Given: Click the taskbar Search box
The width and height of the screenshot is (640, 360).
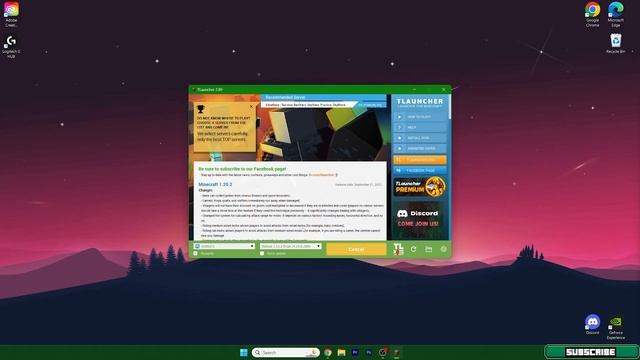Looking at the screenshot, I should click(285, 352).
